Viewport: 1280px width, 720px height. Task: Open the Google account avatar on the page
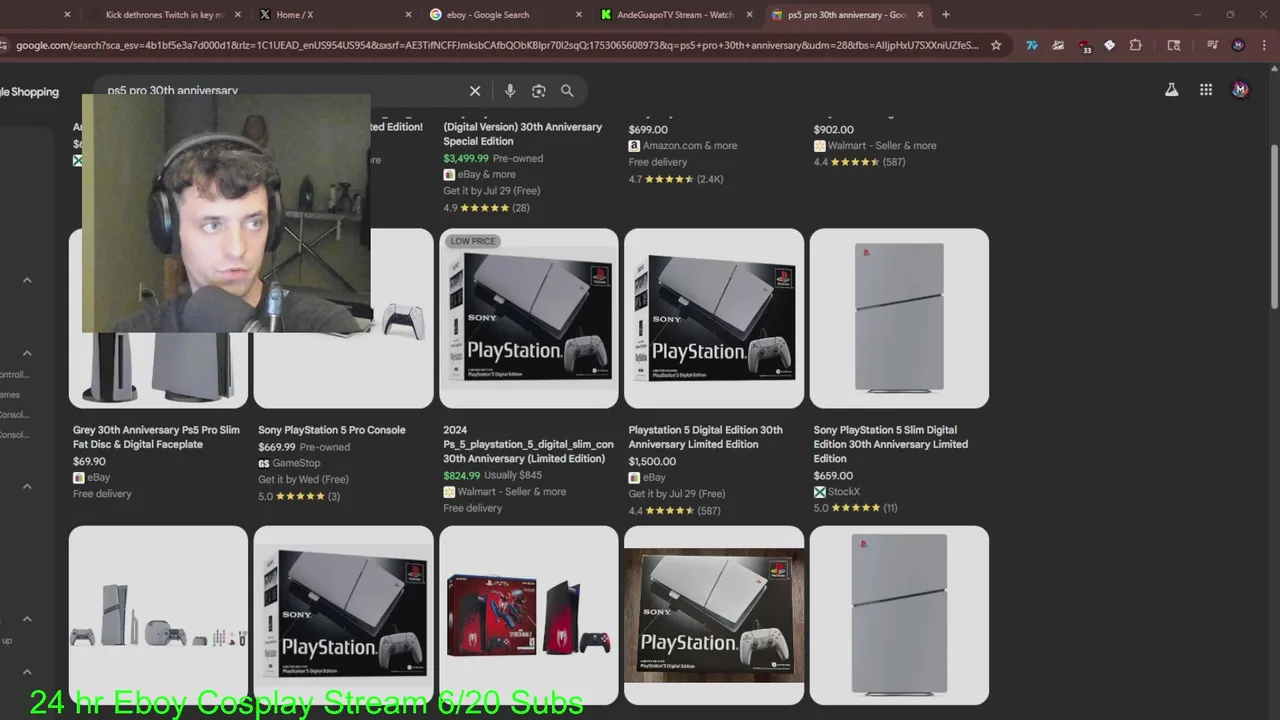[x=1240, y=90]
